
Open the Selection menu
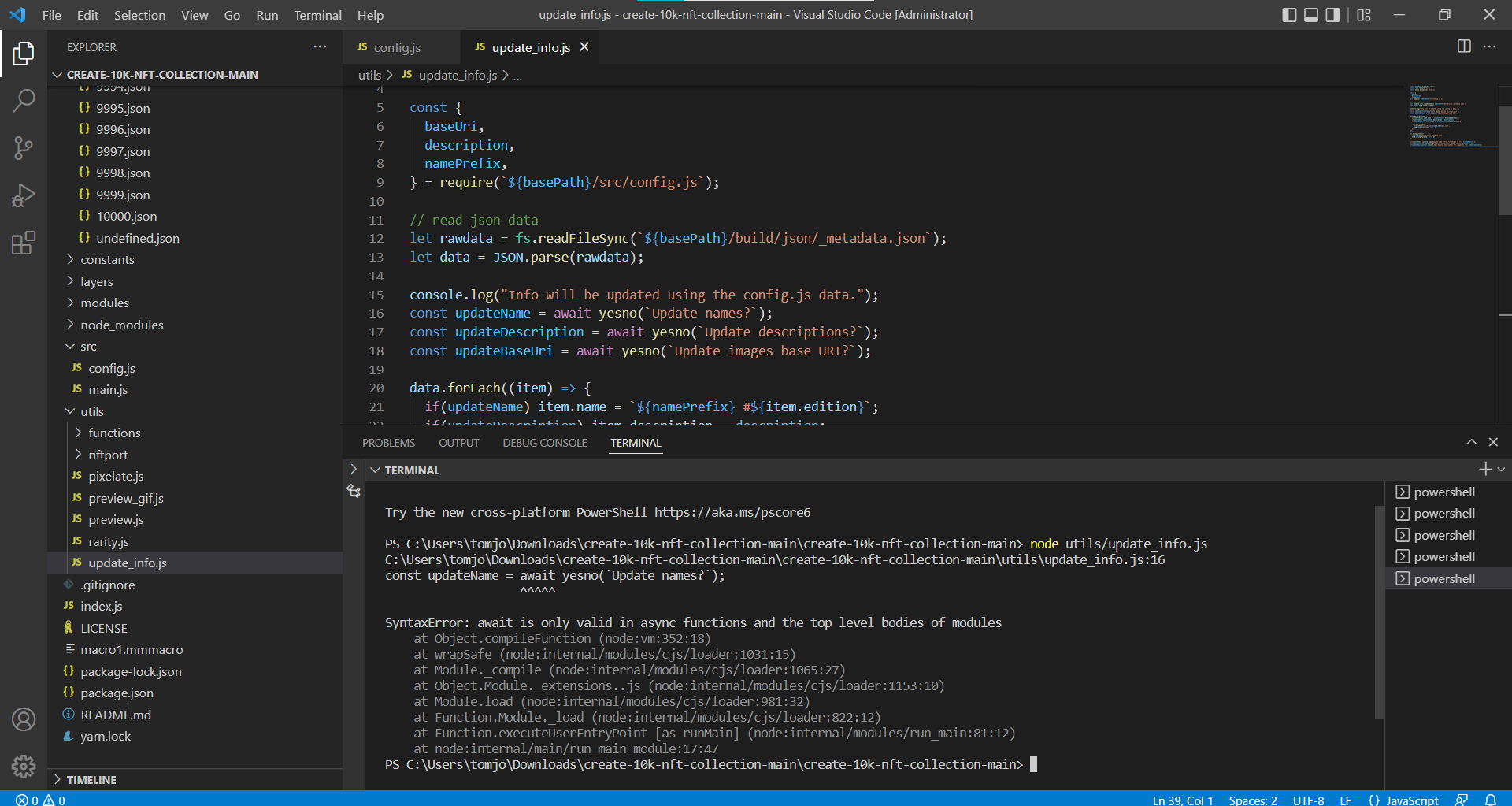click(x=139, y=15)
